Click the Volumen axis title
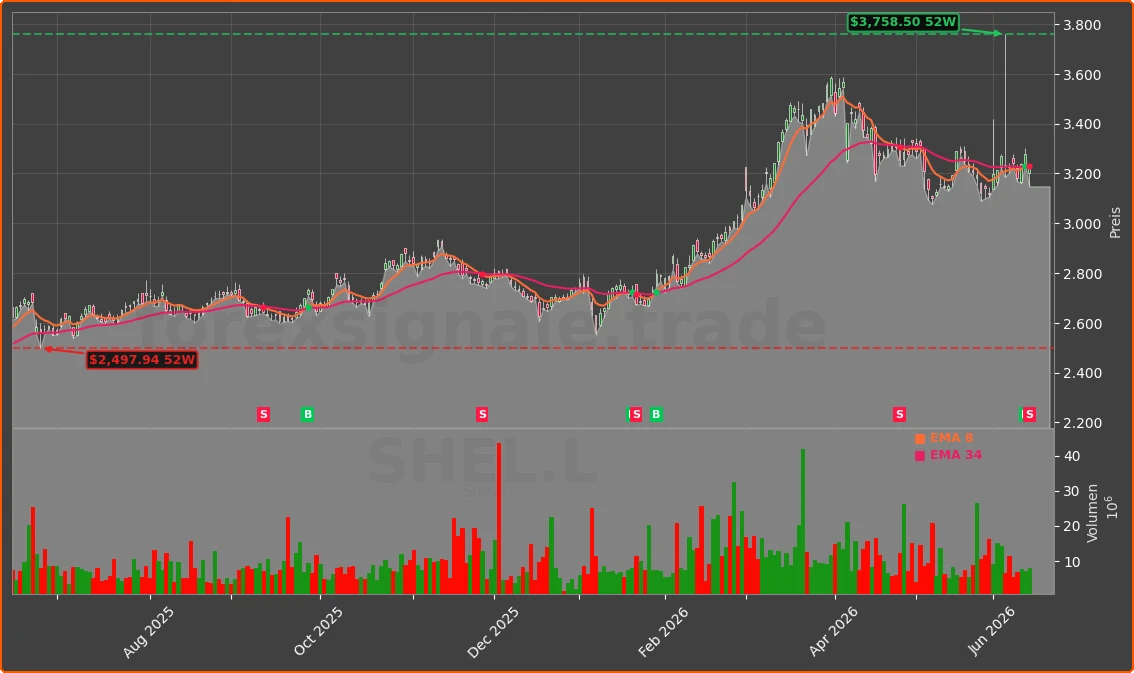 pos(1092,513)
